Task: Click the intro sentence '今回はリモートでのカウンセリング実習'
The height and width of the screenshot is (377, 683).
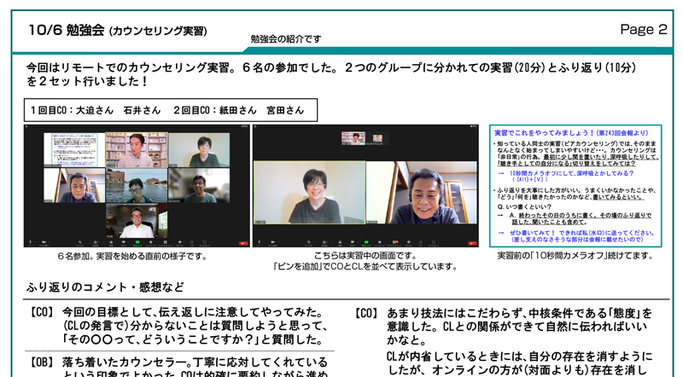Action: click(x=128, y=68)
